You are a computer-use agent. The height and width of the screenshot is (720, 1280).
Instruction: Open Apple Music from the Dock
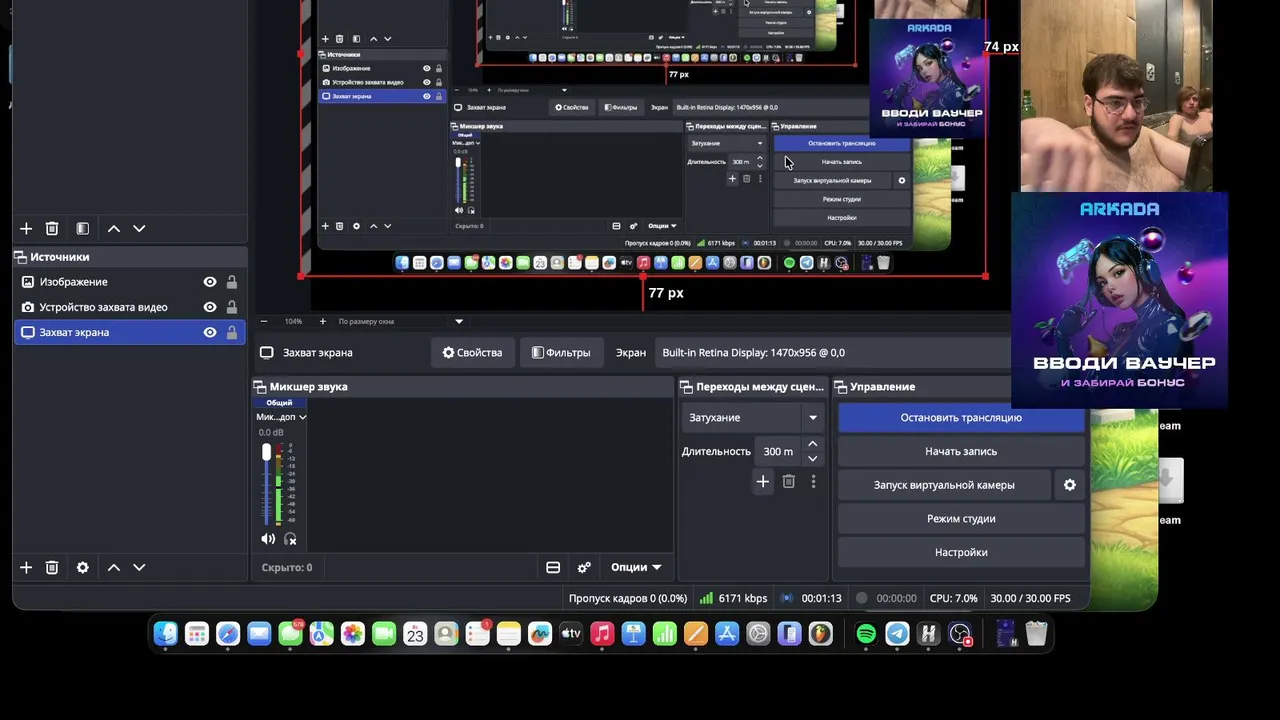[602, 634]
